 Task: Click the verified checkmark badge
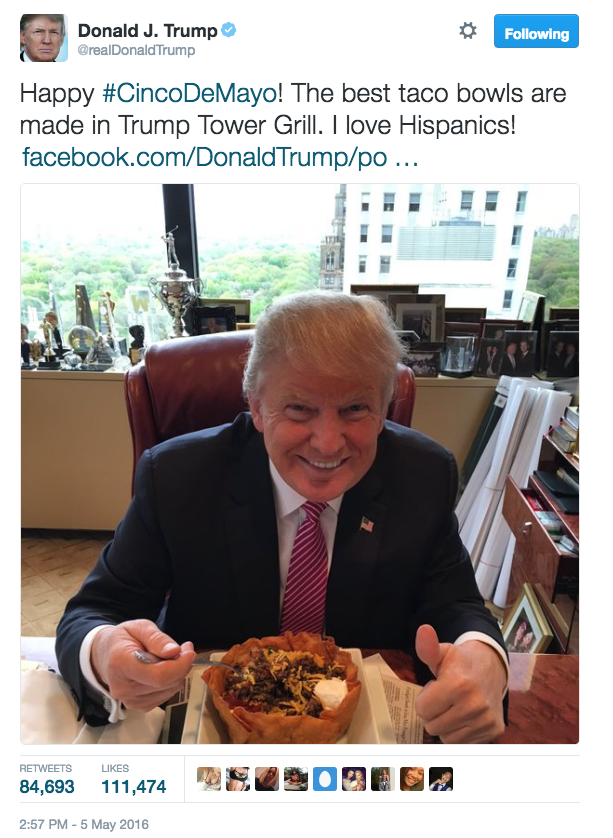point(229,30)
